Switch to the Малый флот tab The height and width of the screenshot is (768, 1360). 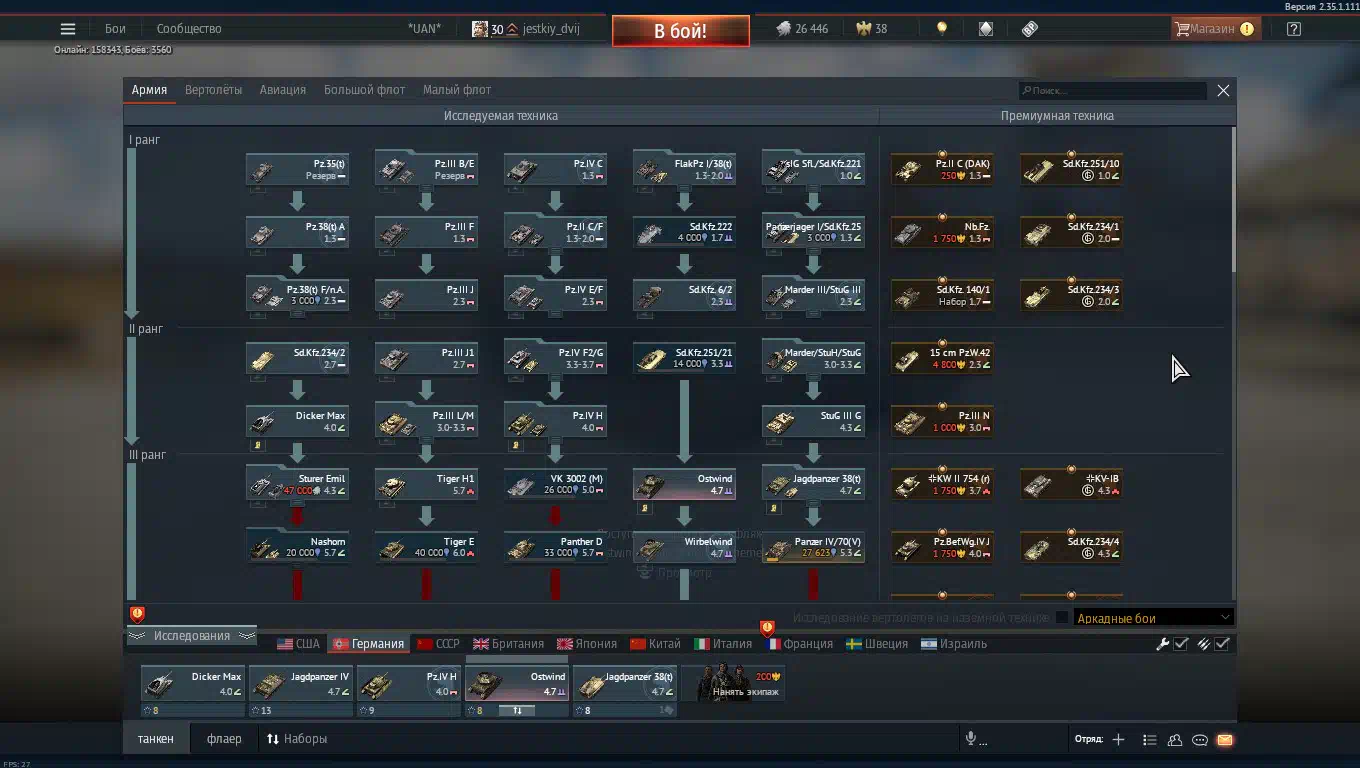click(457, 90)
